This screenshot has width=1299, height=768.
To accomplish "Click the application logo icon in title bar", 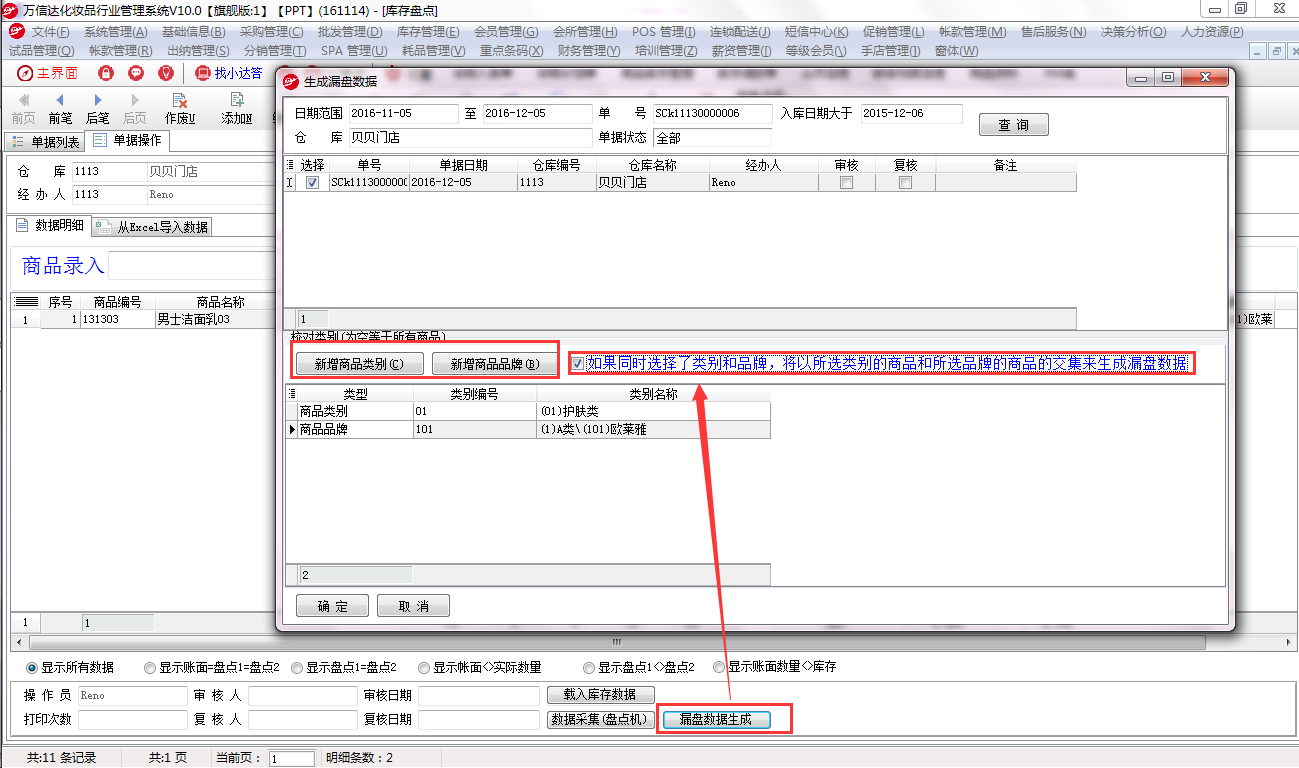I will pyautogui.click(x=11, y=9).
